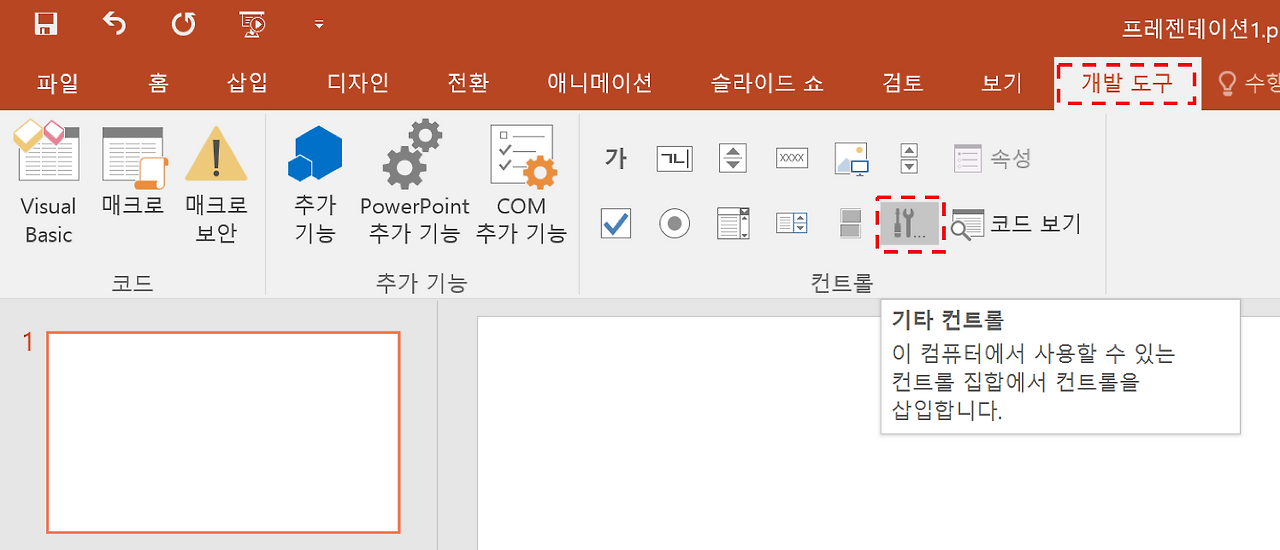
Task: Insert a command button control
Action: tap(792, 158)
